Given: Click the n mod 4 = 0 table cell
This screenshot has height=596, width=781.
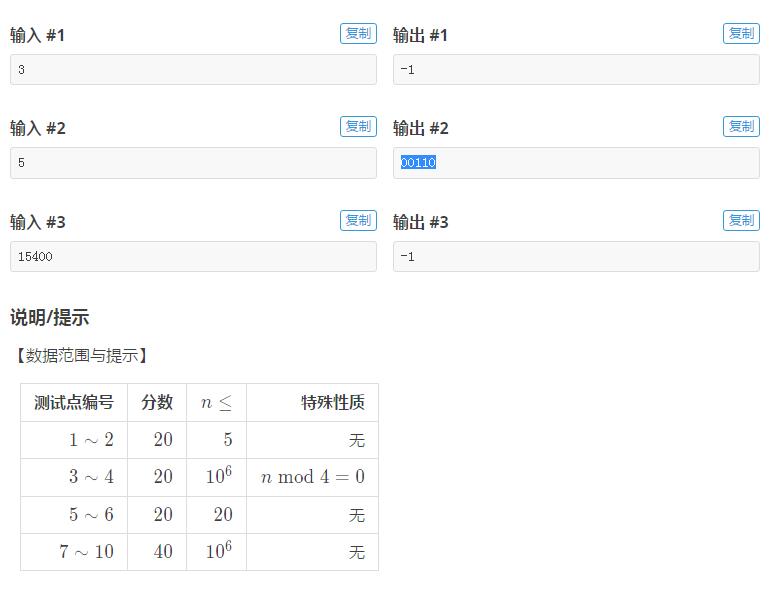Looking at the screenshot, I should [x=312, y=477].
